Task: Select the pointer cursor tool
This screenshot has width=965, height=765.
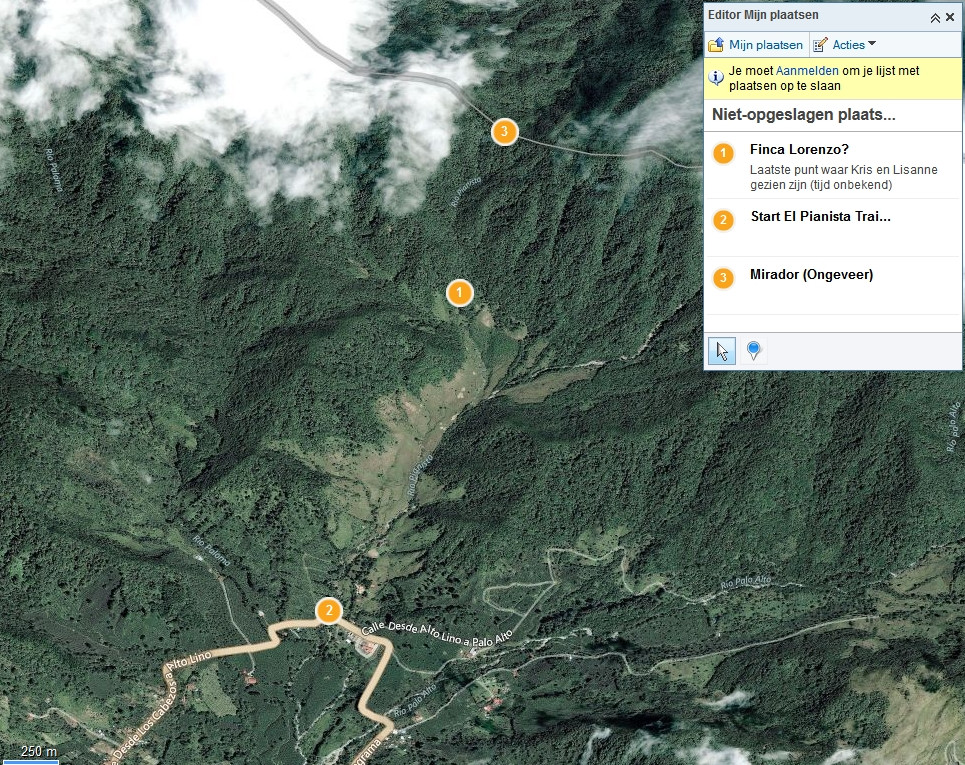Action: [x=721, y=351]
